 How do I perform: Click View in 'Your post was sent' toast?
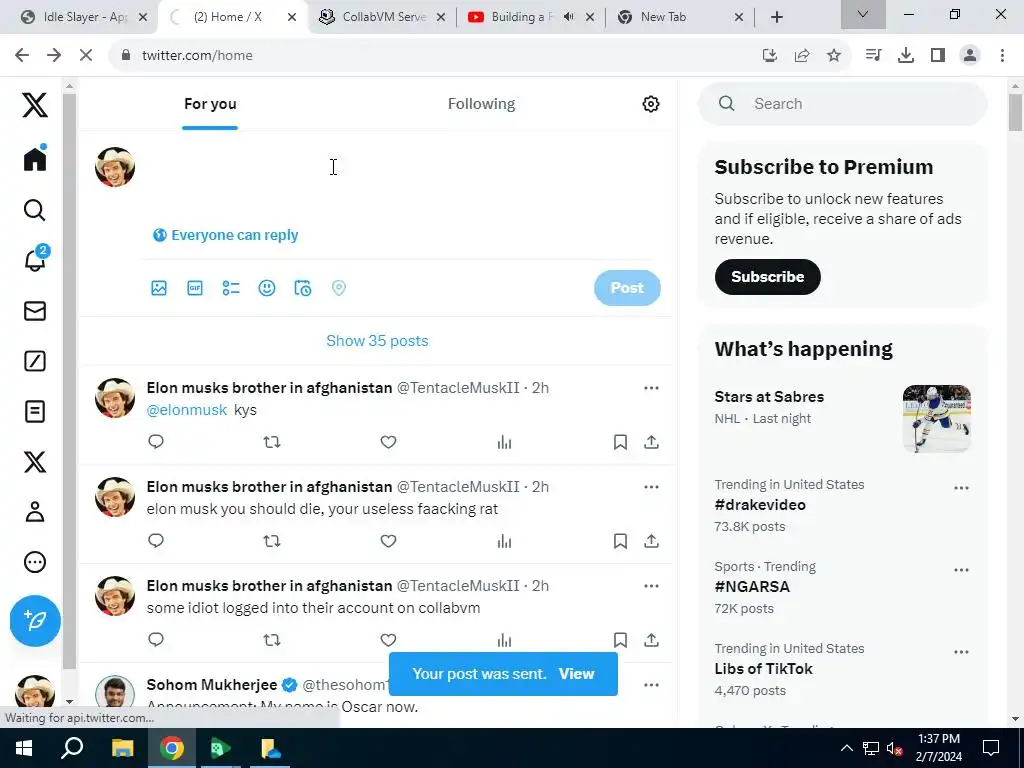point(576,674)
